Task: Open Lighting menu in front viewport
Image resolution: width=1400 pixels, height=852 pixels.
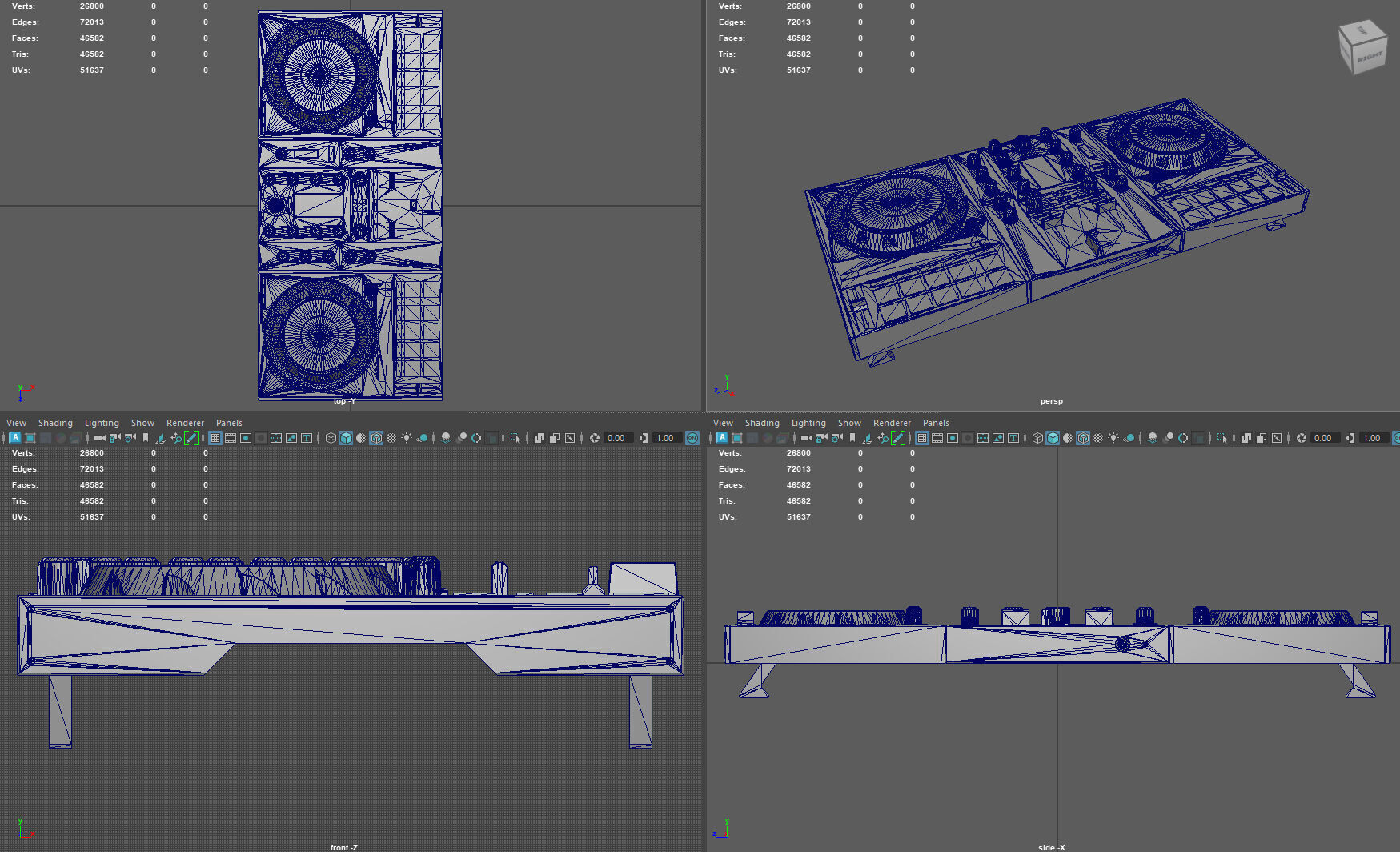Action: [102, 423]
